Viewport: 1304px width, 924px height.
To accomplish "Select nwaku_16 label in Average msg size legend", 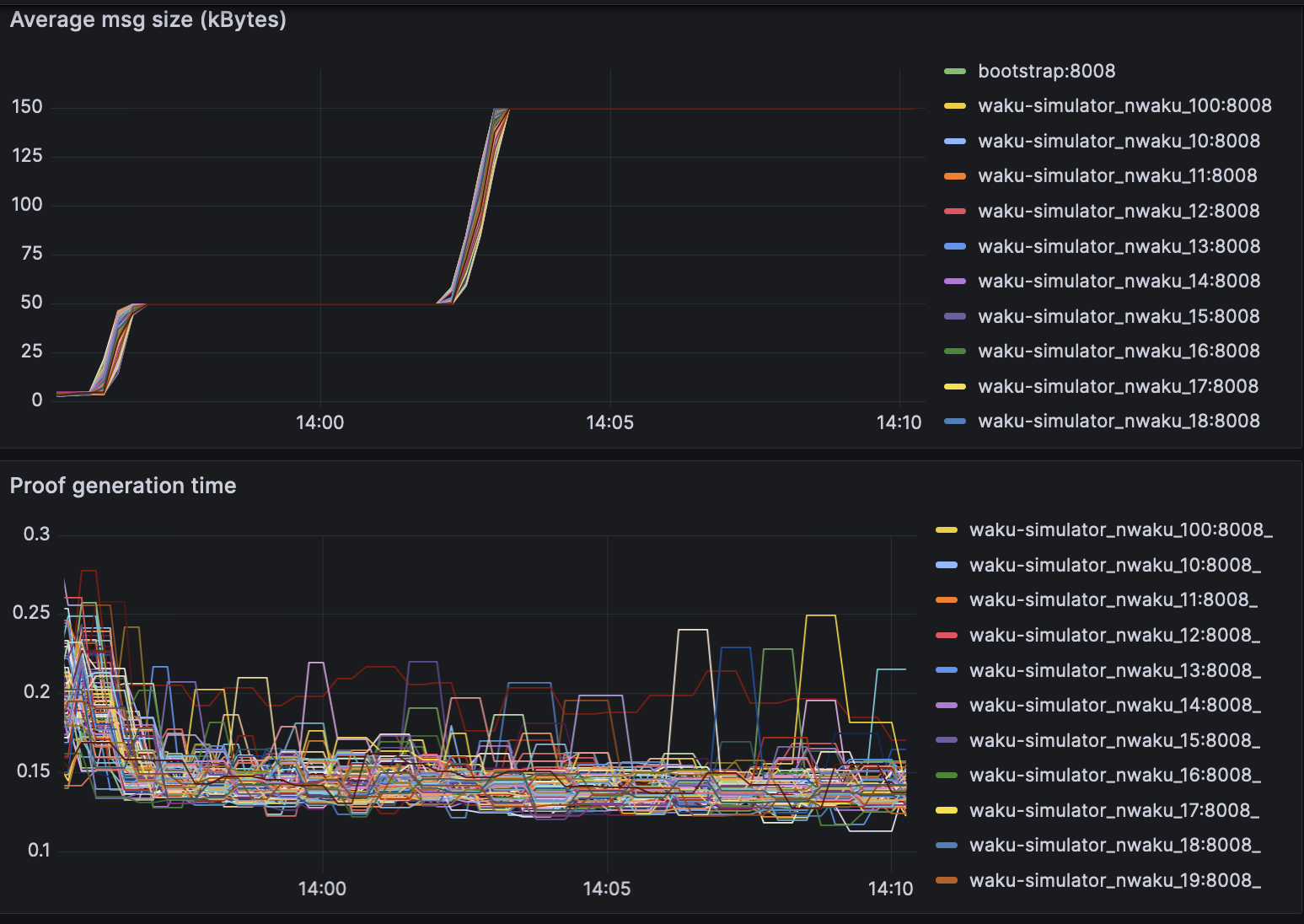I will point(1119,352).
